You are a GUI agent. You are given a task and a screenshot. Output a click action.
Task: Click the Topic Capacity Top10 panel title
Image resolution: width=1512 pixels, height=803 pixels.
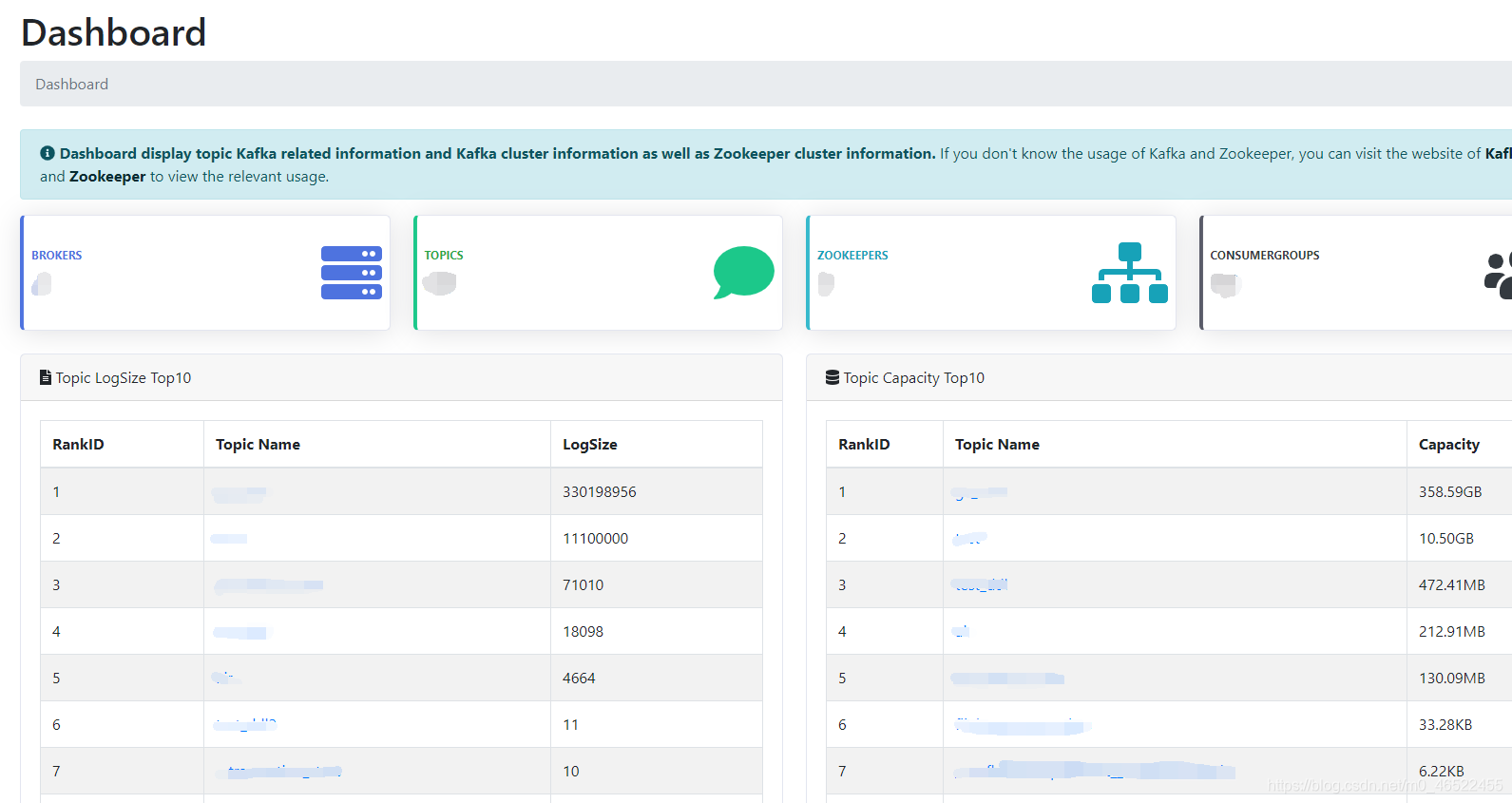point(914,378)
